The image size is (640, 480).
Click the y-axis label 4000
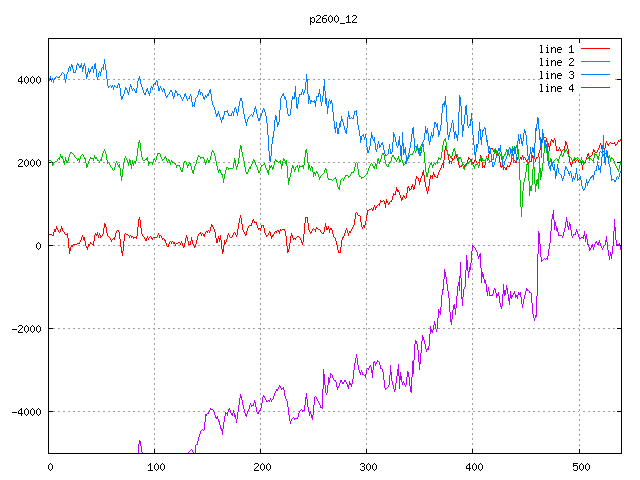click(29, 80)
